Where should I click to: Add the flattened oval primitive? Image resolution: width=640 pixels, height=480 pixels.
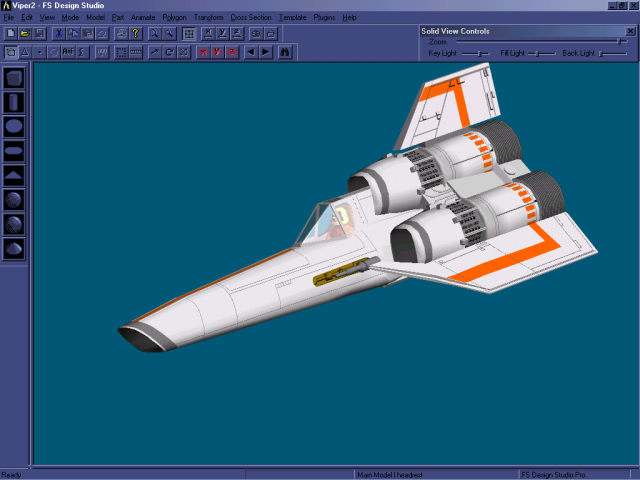(x=14, y=151)
